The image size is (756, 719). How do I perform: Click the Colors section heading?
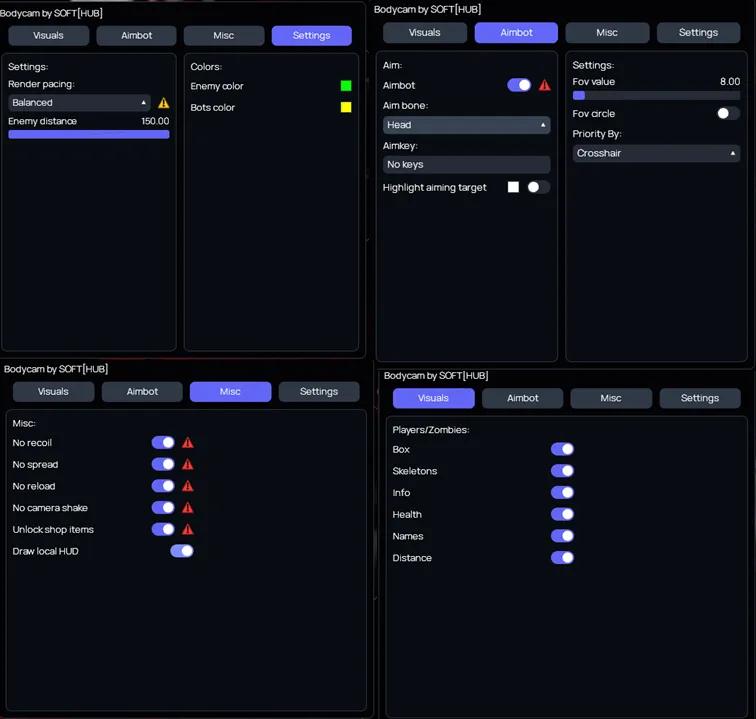[206, 67]
